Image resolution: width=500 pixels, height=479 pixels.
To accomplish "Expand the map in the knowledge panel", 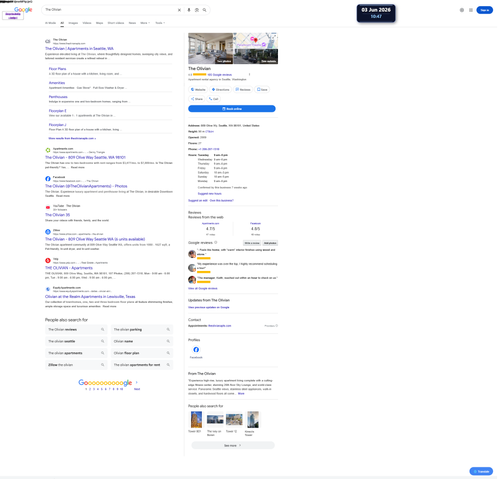I will [274, 35].
